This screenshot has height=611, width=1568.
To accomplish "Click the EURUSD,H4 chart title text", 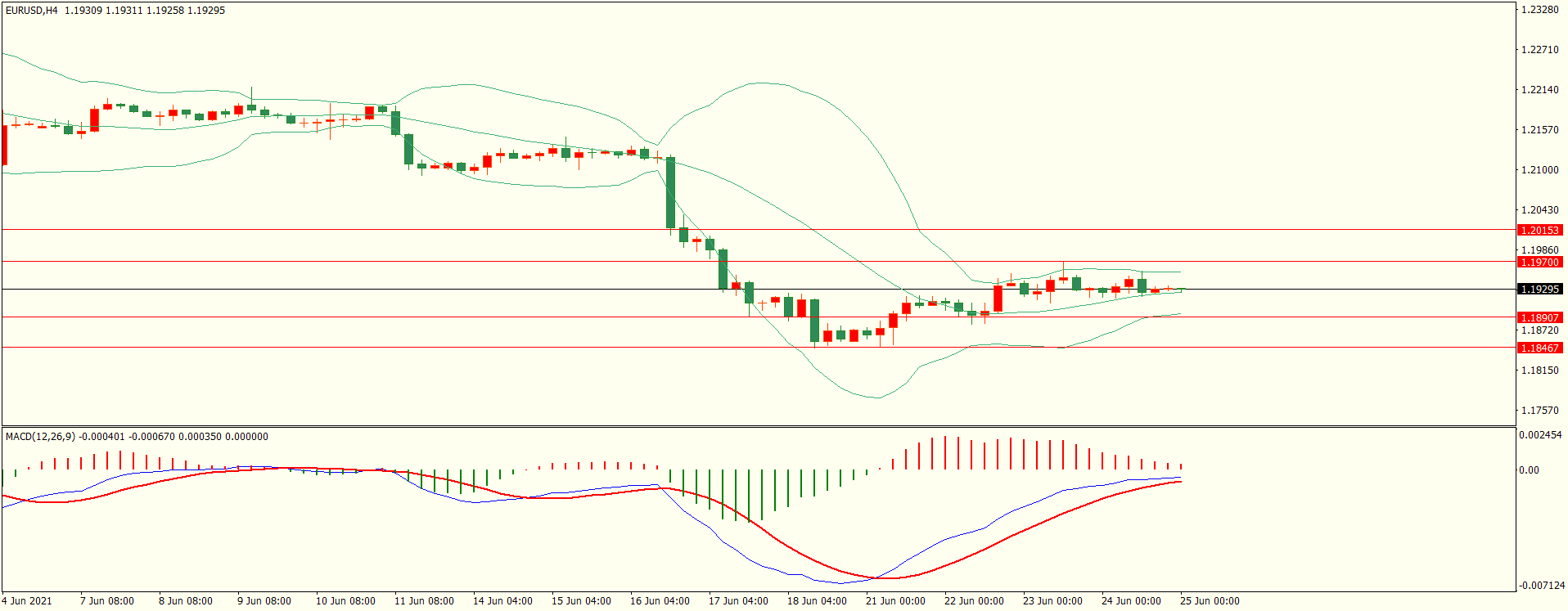I will (x=31, y=11).
